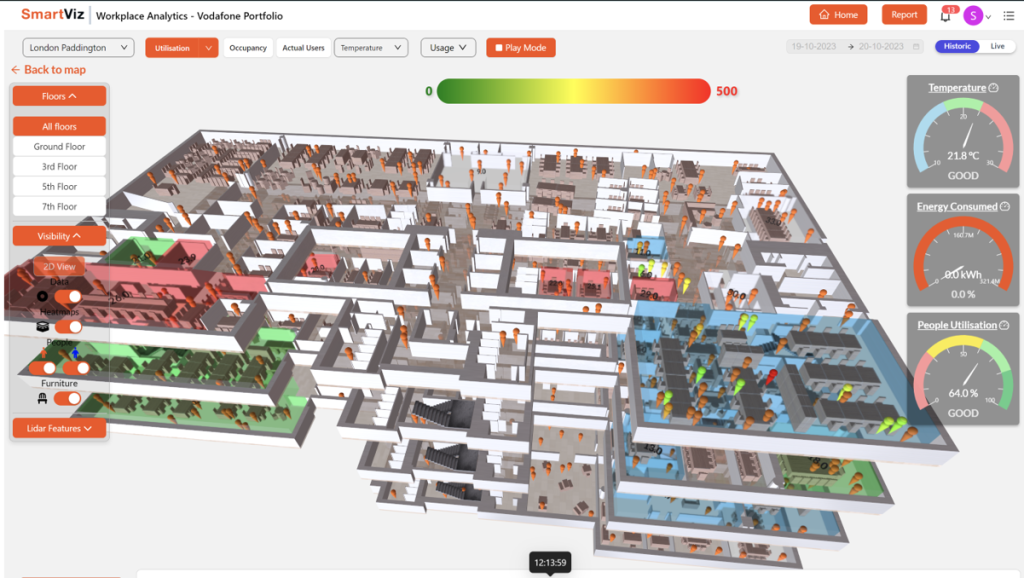This screenshot has width=1024, height=578.
Task: Turn off the Heatmaps toggle
Action: point(68,327)
